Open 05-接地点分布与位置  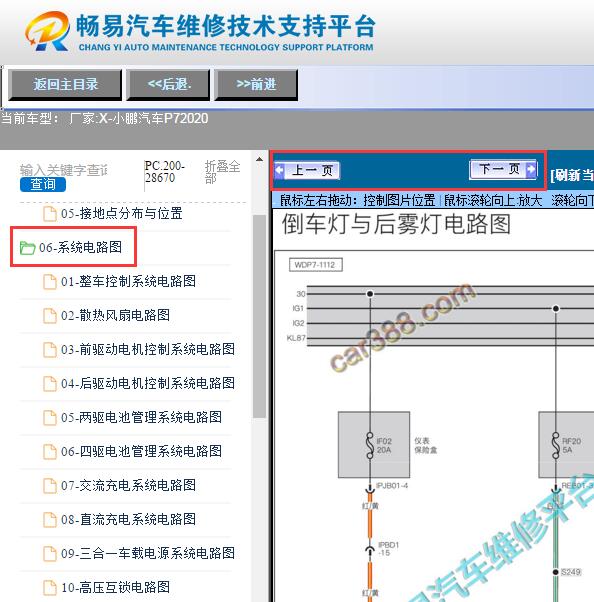121,213
